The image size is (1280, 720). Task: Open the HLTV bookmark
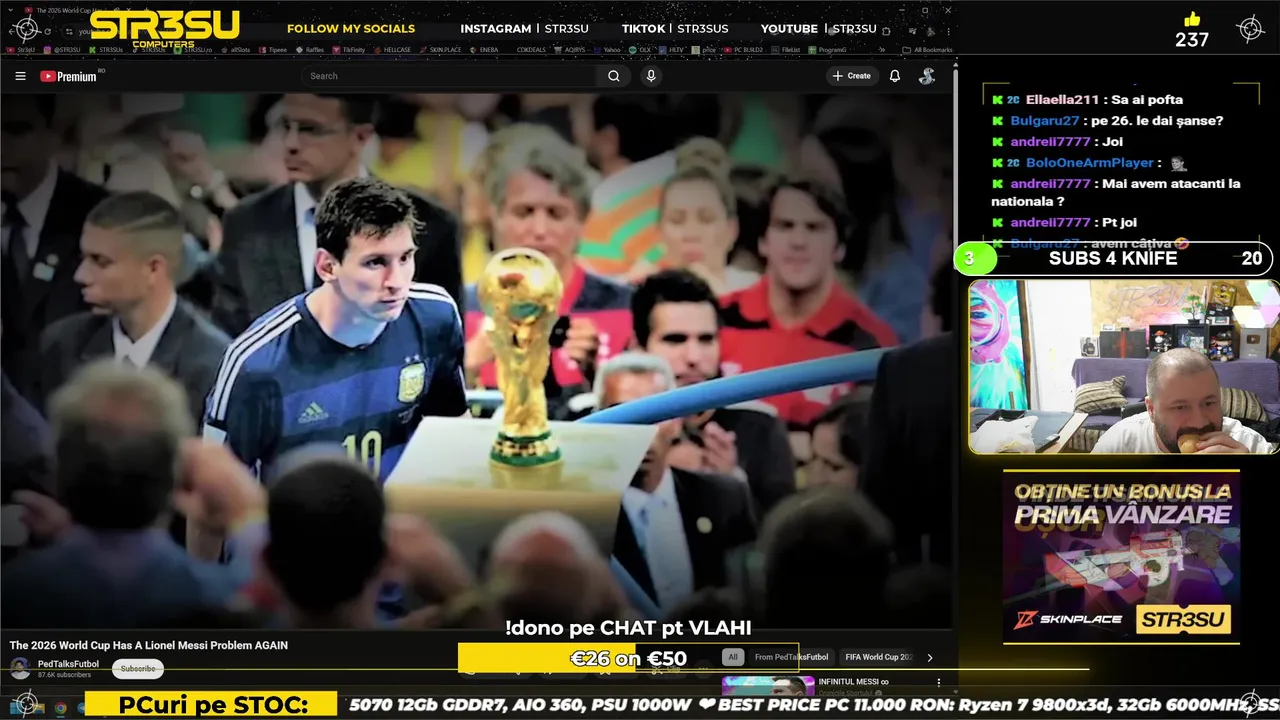[x=672, y=50]
